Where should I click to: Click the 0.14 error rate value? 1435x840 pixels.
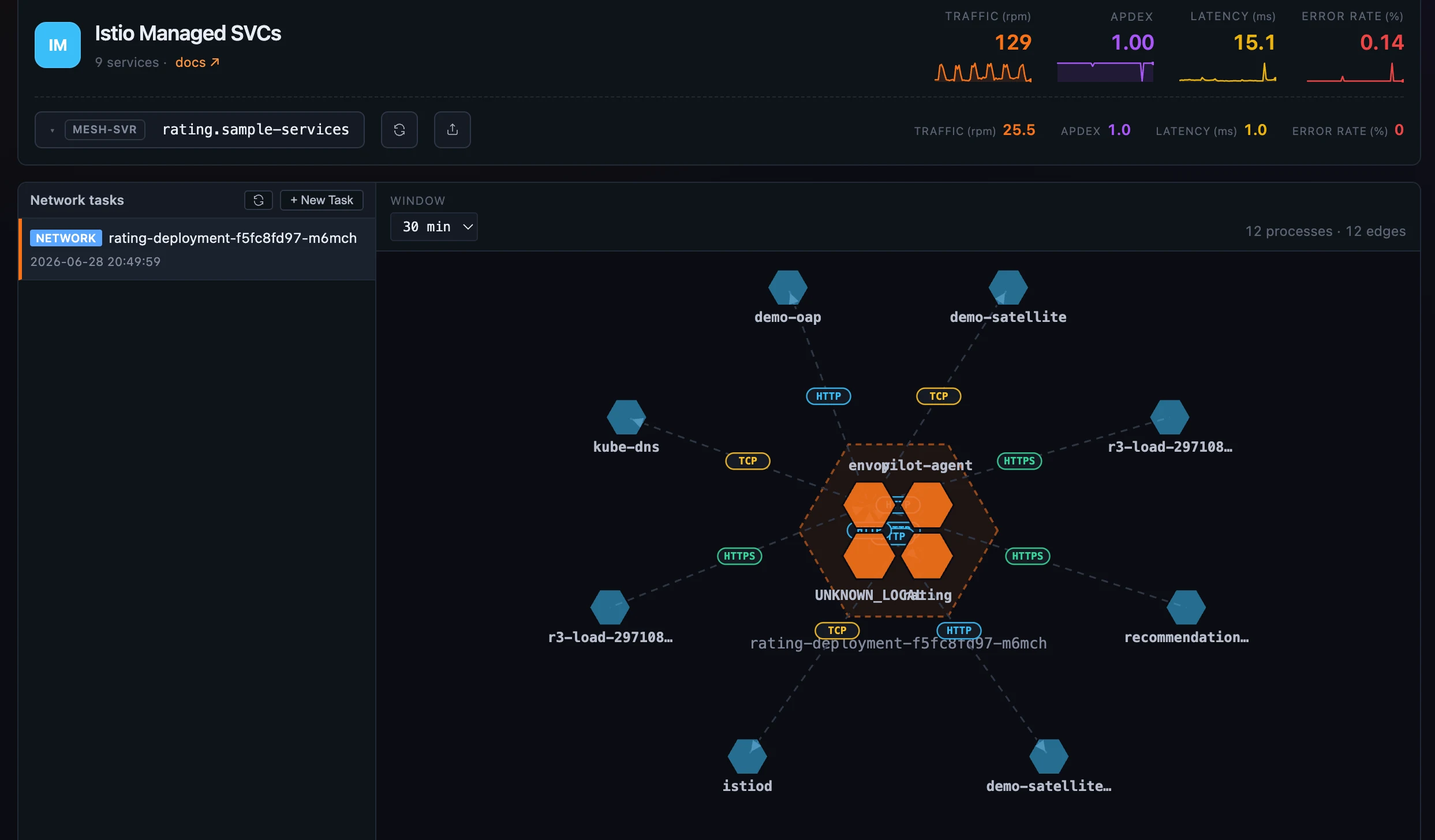(1382, 43)
